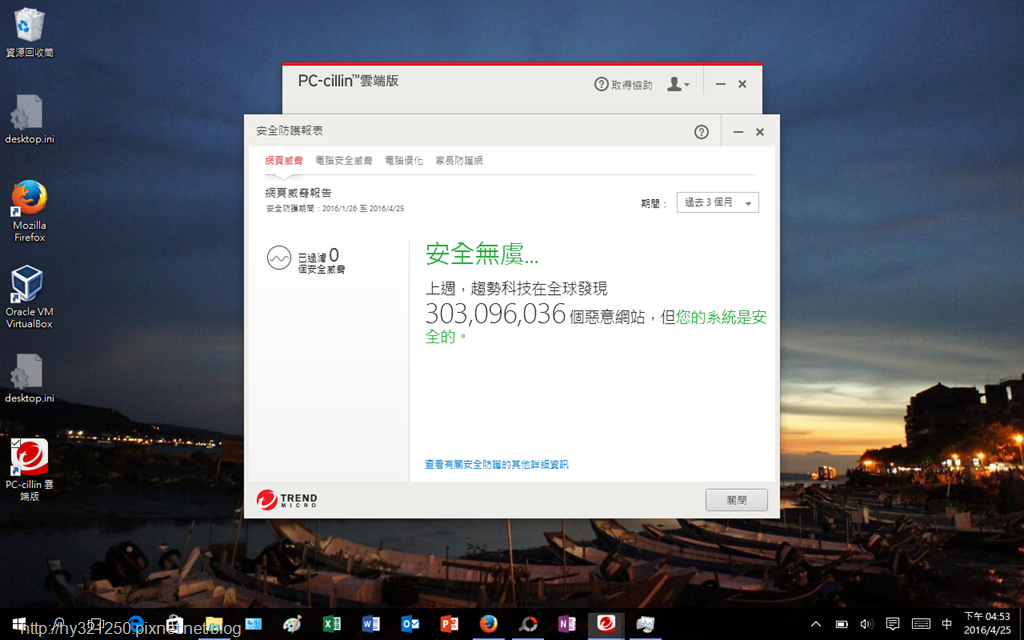Click the 網頁威脅報告 heading

click(298, 193)
